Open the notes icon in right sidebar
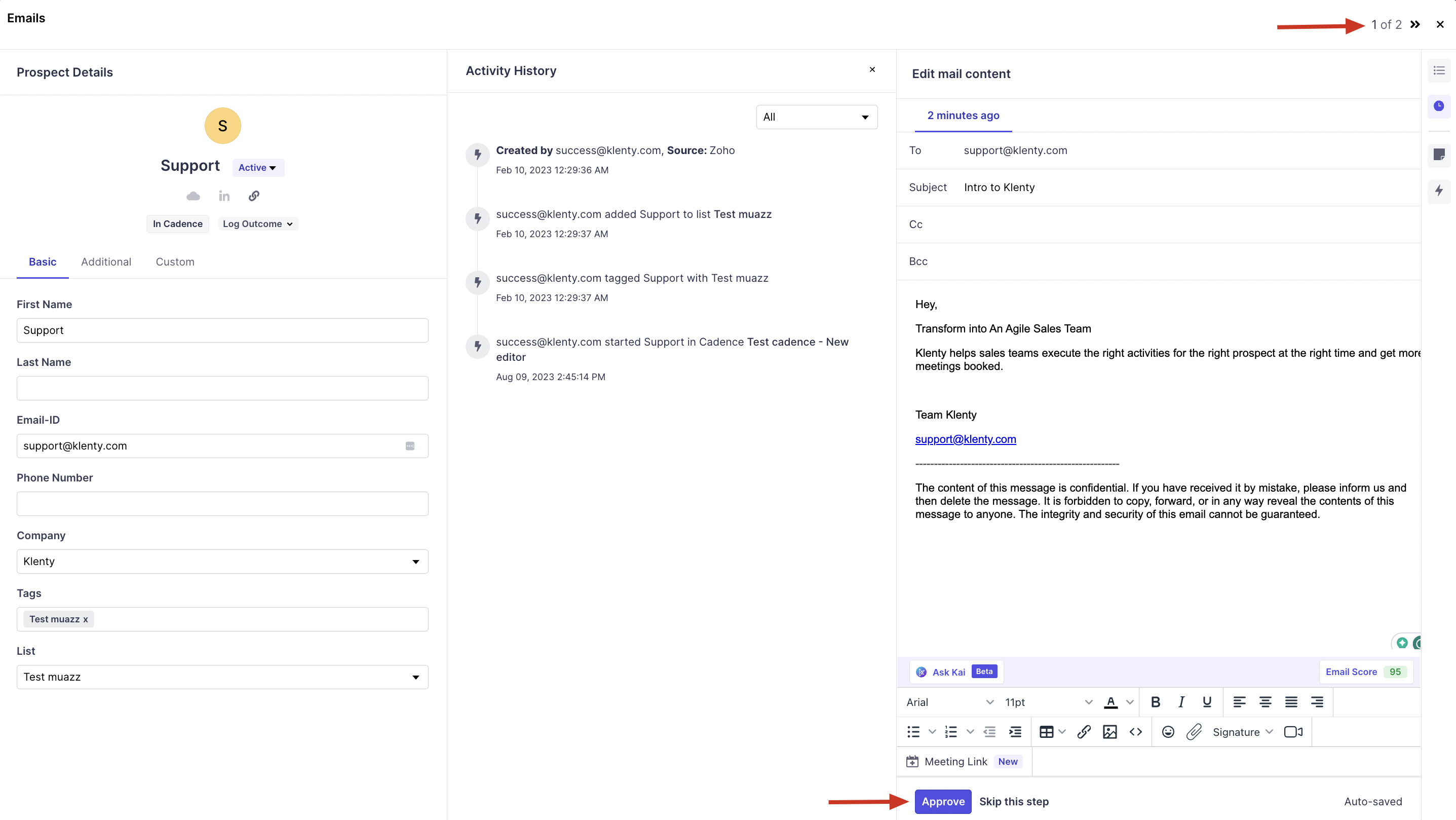The height and width of the screenshot is (820, 1456). click(x=1439, y=155)
